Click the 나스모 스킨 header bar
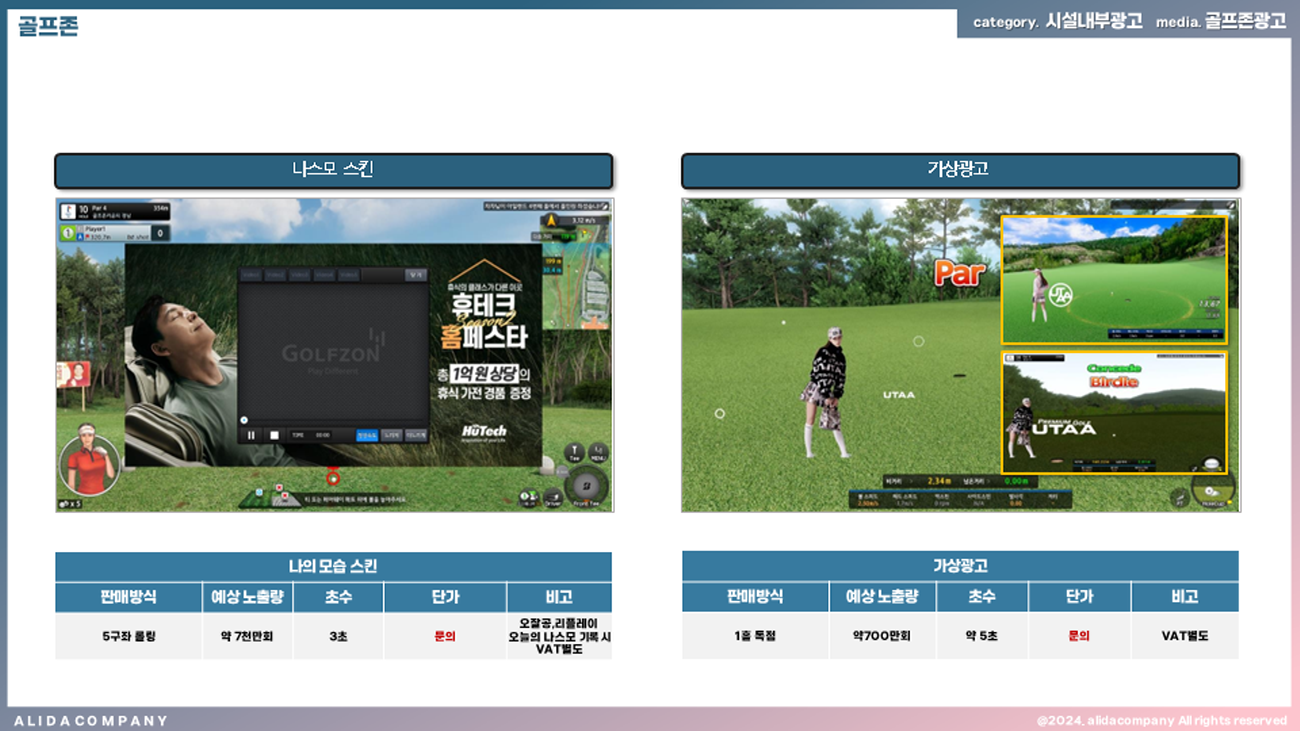The width and height of the screenshot is (1300, 731). click(x=333, y=170)
